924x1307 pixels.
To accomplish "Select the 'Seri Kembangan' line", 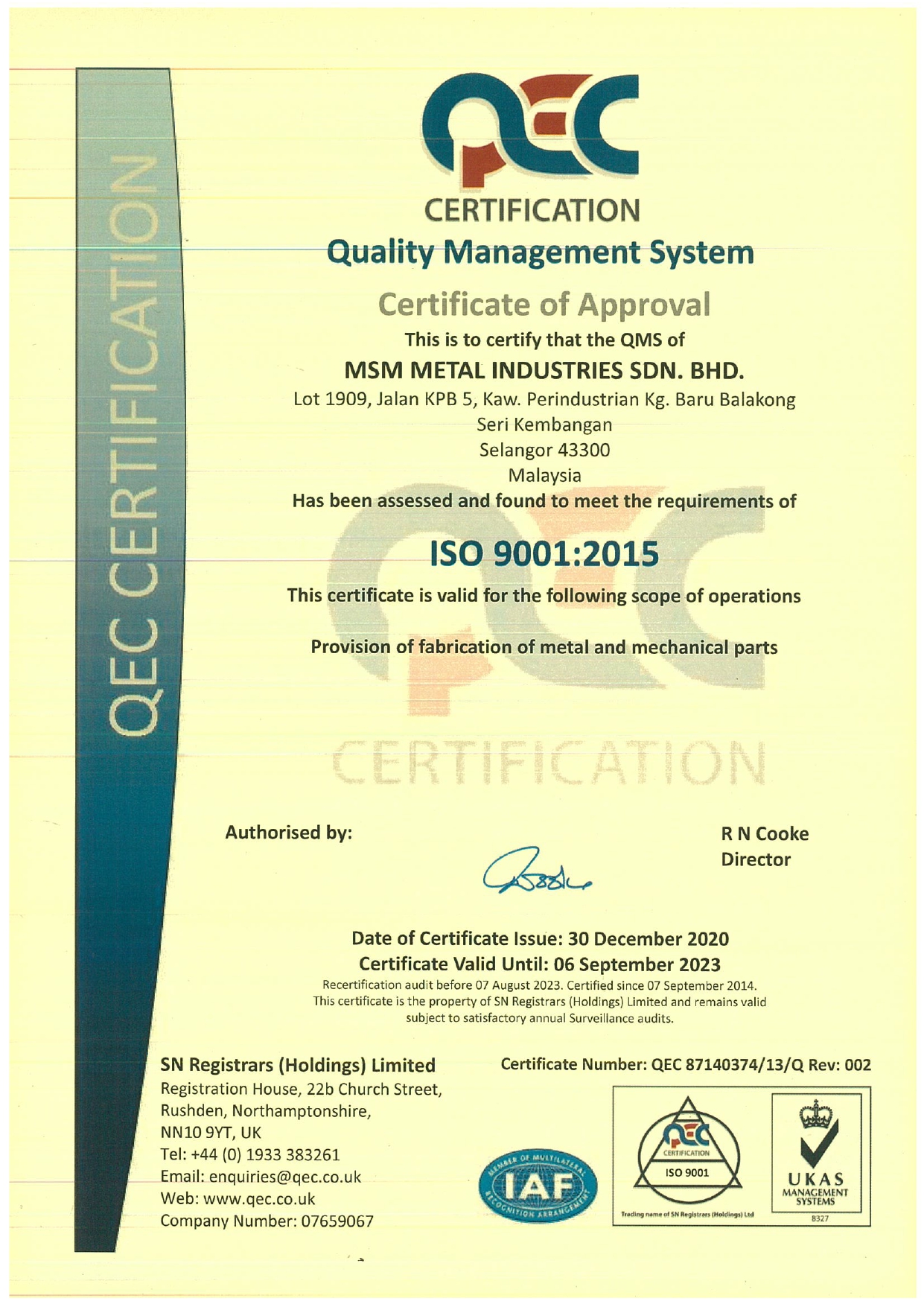I will click(544, 425).
